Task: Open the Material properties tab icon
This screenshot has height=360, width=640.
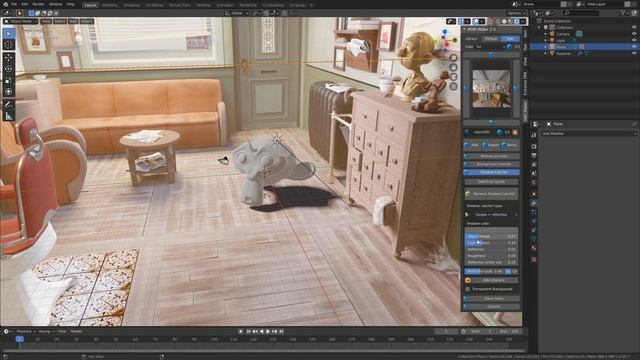Action: (534, 248)
